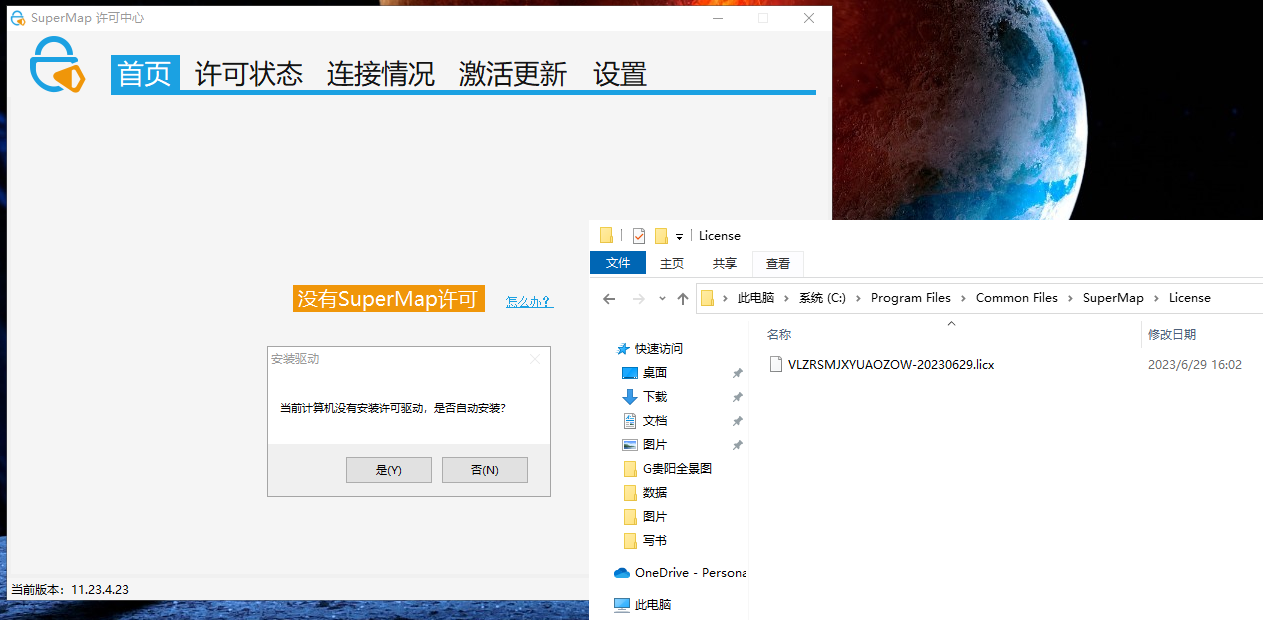This screenshot has height=620, width=1263.
Task: Open the recent locations dropdown arrow
Action: click(x=663, y=298)
